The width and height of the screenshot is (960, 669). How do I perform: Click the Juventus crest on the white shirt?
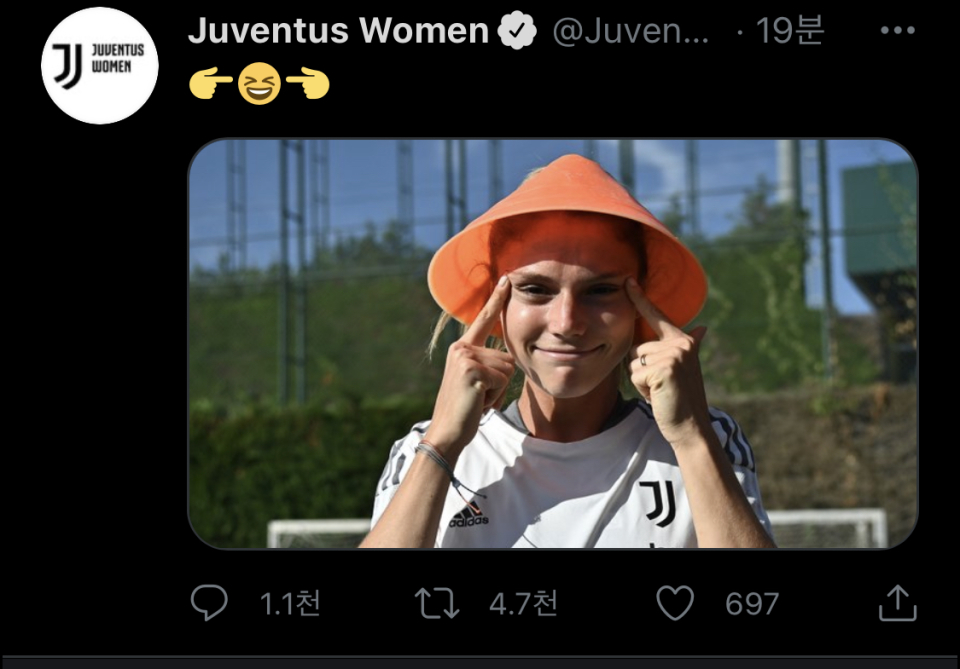pos(657,502)
